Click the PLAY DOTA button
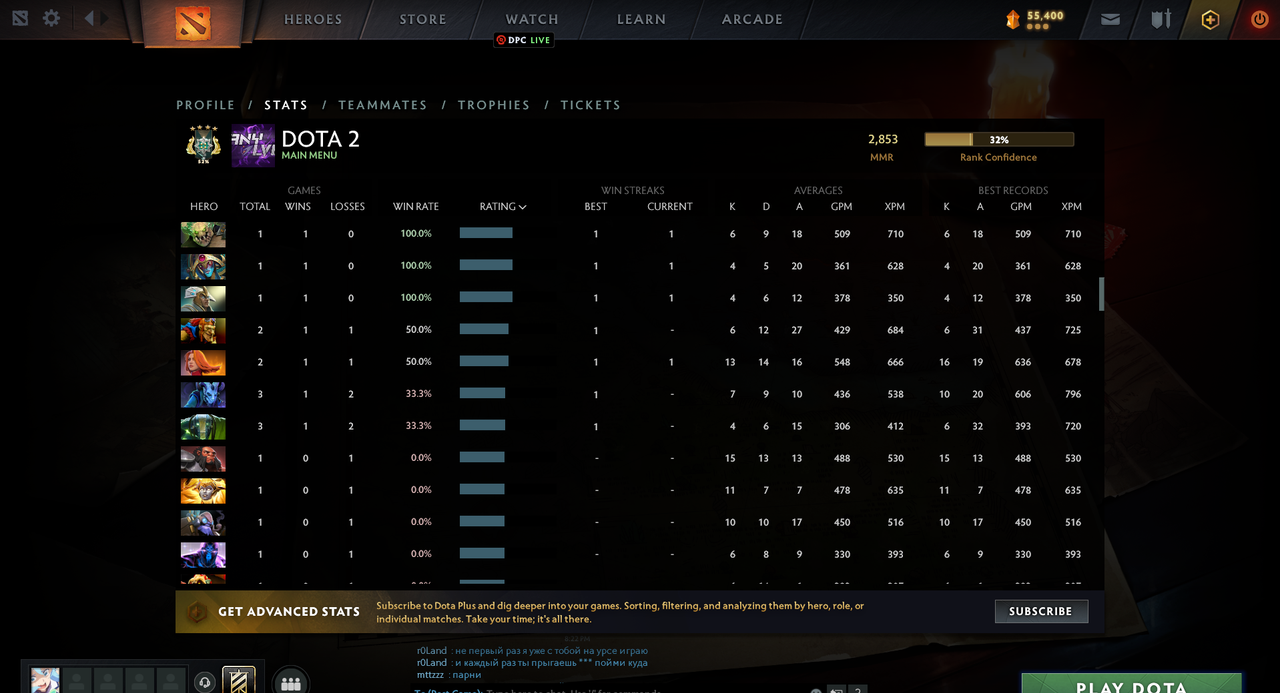 pos(1132,684)
